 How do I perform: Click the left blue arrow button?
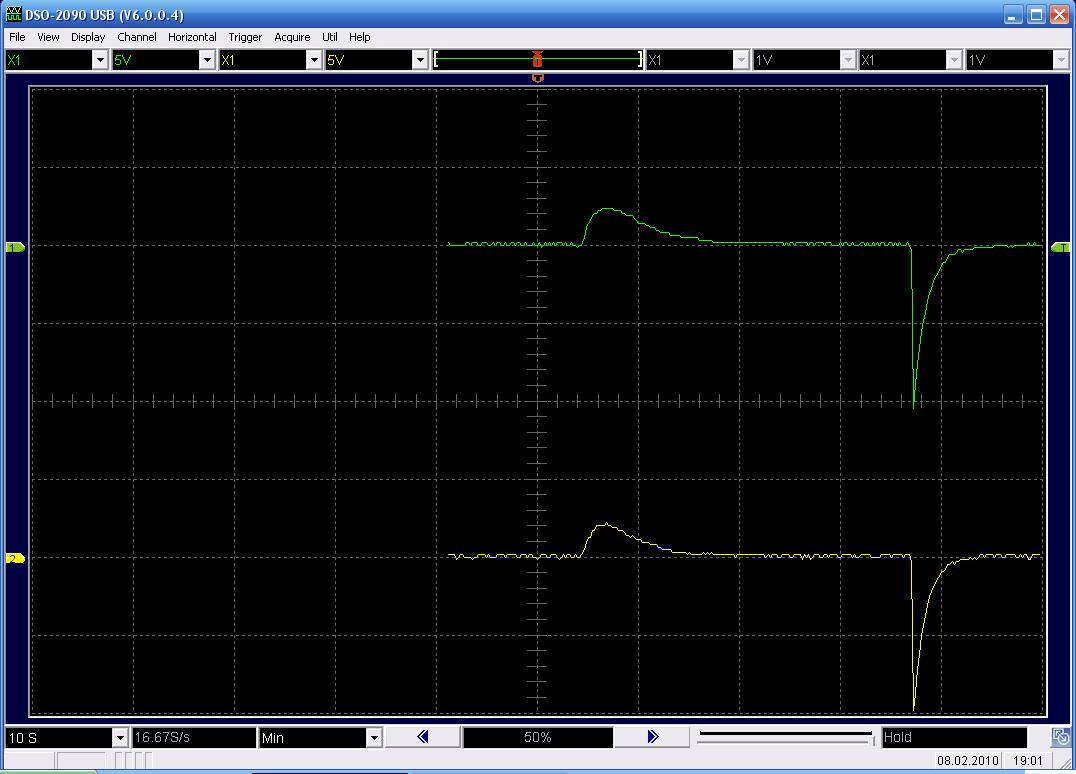tap(423, 737)
